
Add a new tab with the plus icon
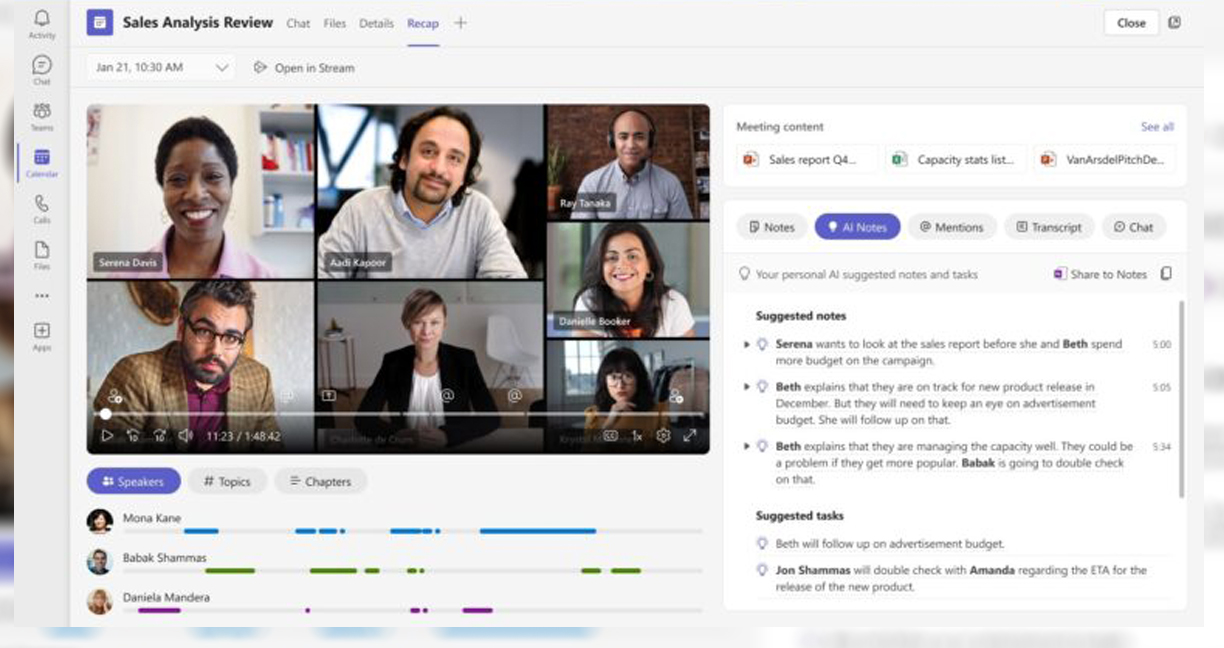460,23
